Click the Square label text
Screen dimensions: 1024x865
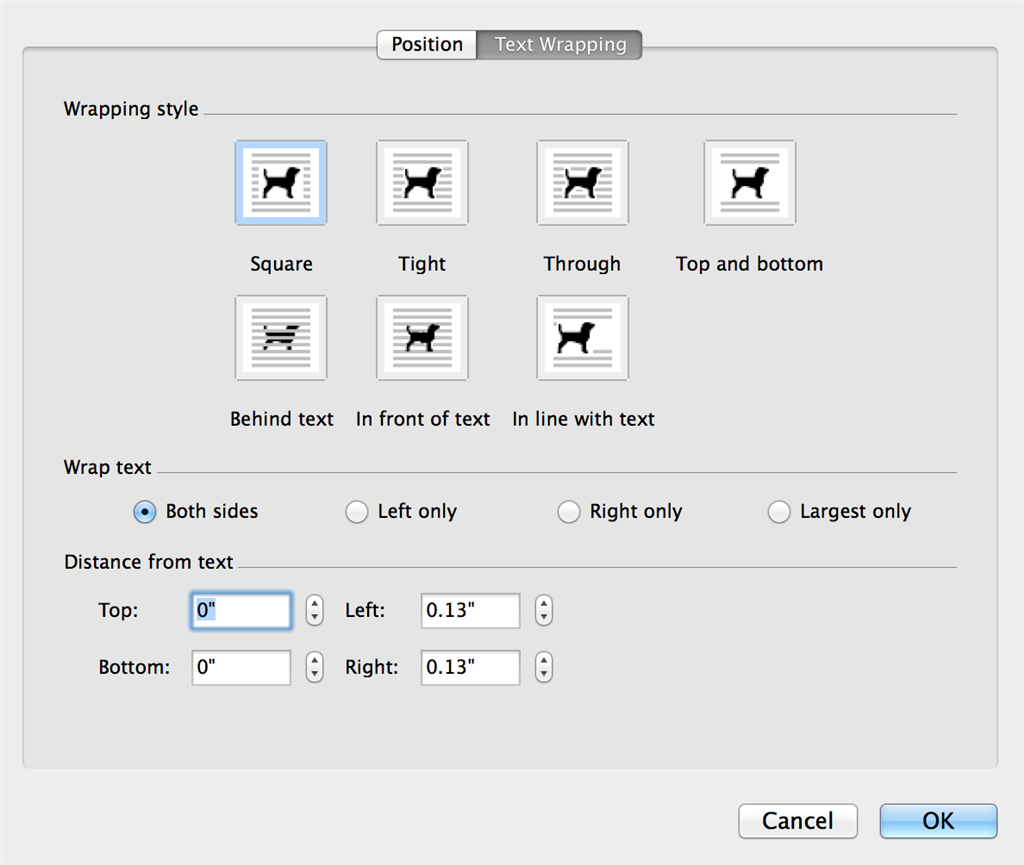[281, 264]
